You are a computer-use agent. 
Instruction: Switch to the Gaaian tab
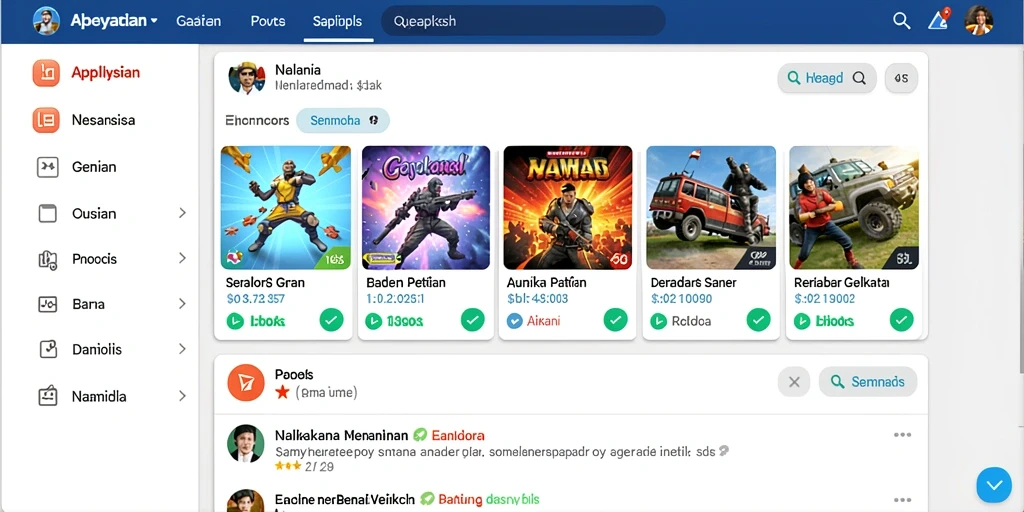click(x=199, y=21)
